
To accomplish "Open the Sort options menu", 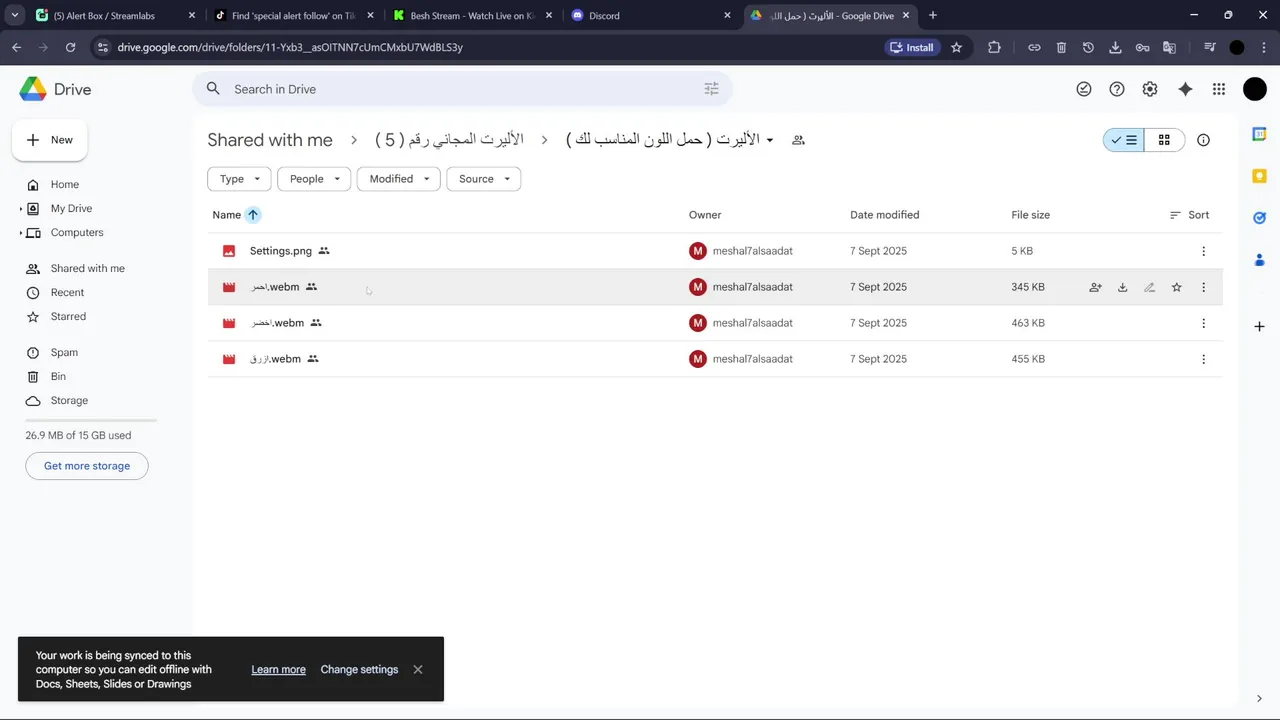I will [x=1189, y=215].
